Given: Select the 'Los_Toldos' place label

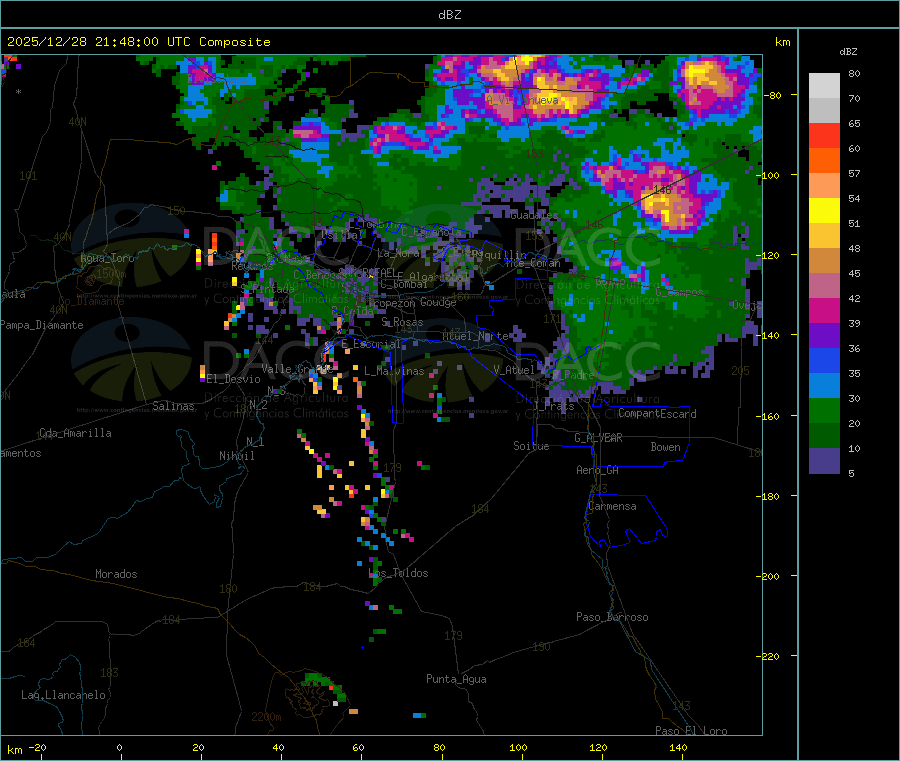Looking at the screenshot, I should (398, 573).
